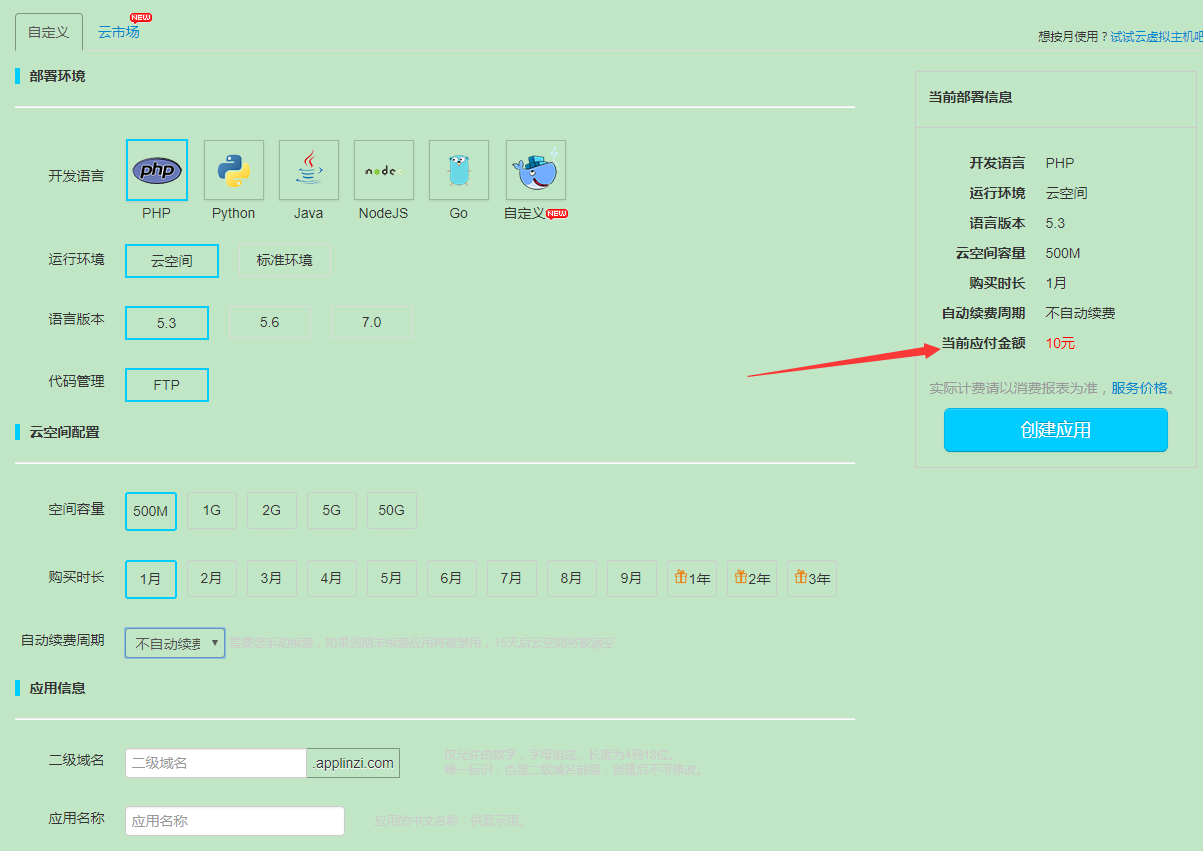Choose 5月 purchase duration
Image resolution: width=1203 pixels, height=851 pixels.
pos(392,578)
